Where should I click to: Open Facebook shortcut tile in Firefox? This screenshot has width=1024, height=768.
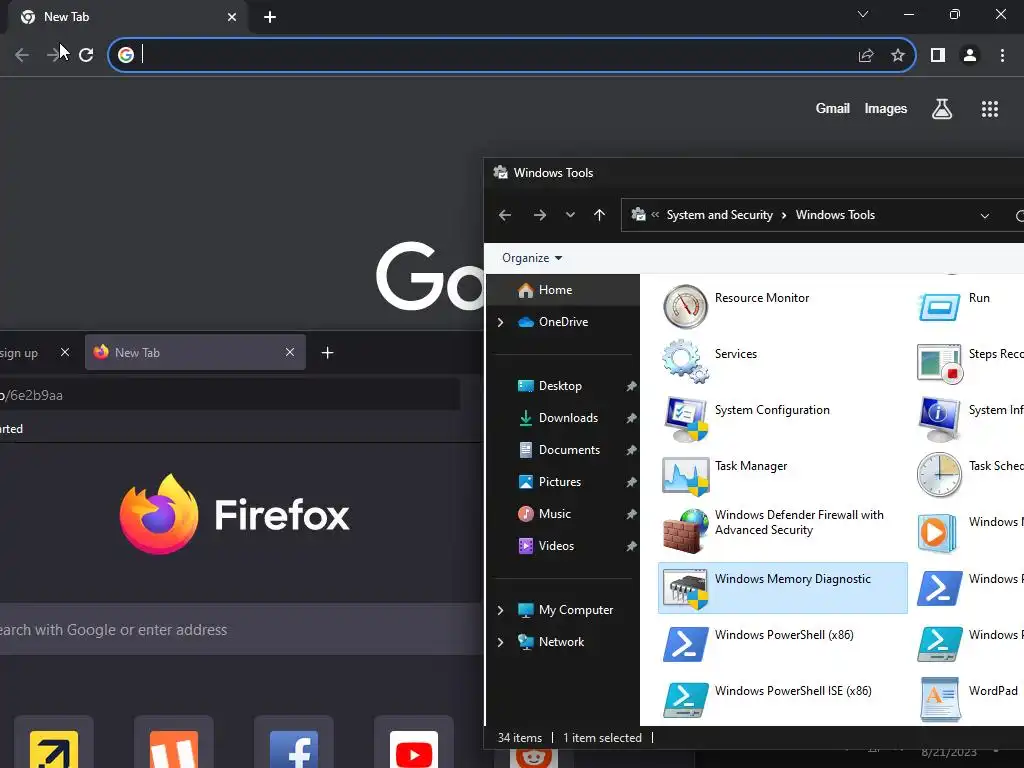[x=294, y=743]
